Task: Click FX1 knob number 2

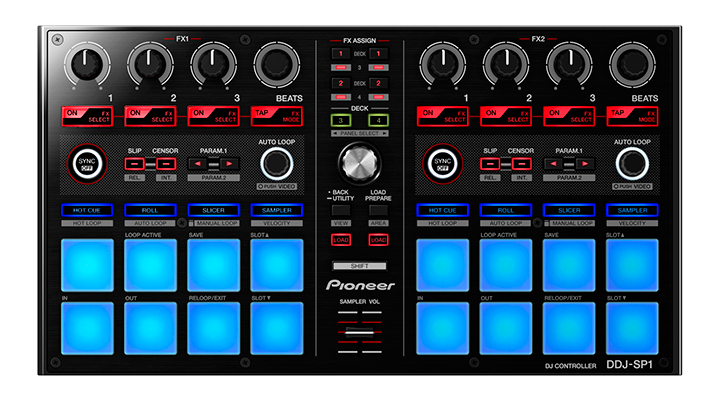Action: [150, 65]
